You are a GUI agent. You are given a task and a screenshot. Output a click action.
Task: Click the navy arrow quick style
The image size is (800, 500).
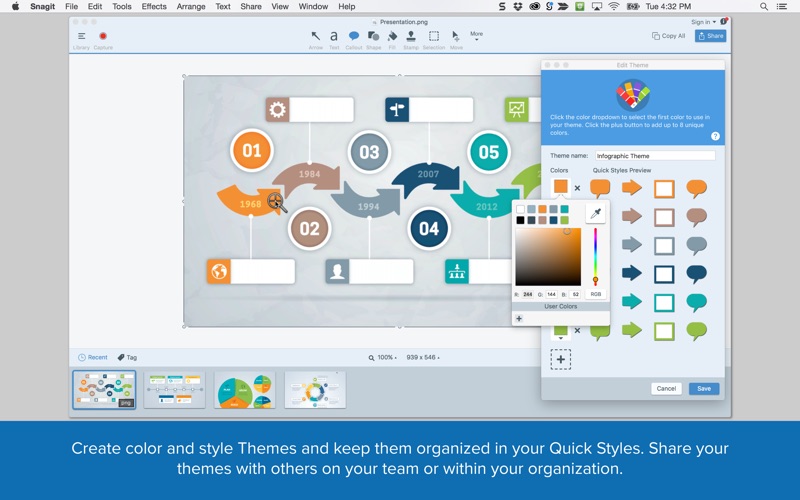click(x=632, y=273)
